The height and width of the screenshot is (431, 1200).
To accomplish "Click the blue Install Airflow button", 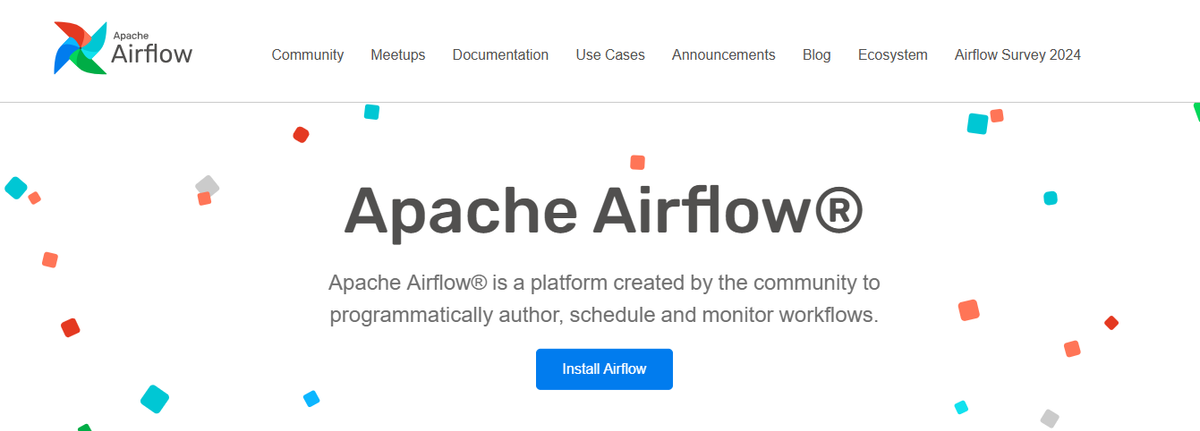I will (604, 369).
